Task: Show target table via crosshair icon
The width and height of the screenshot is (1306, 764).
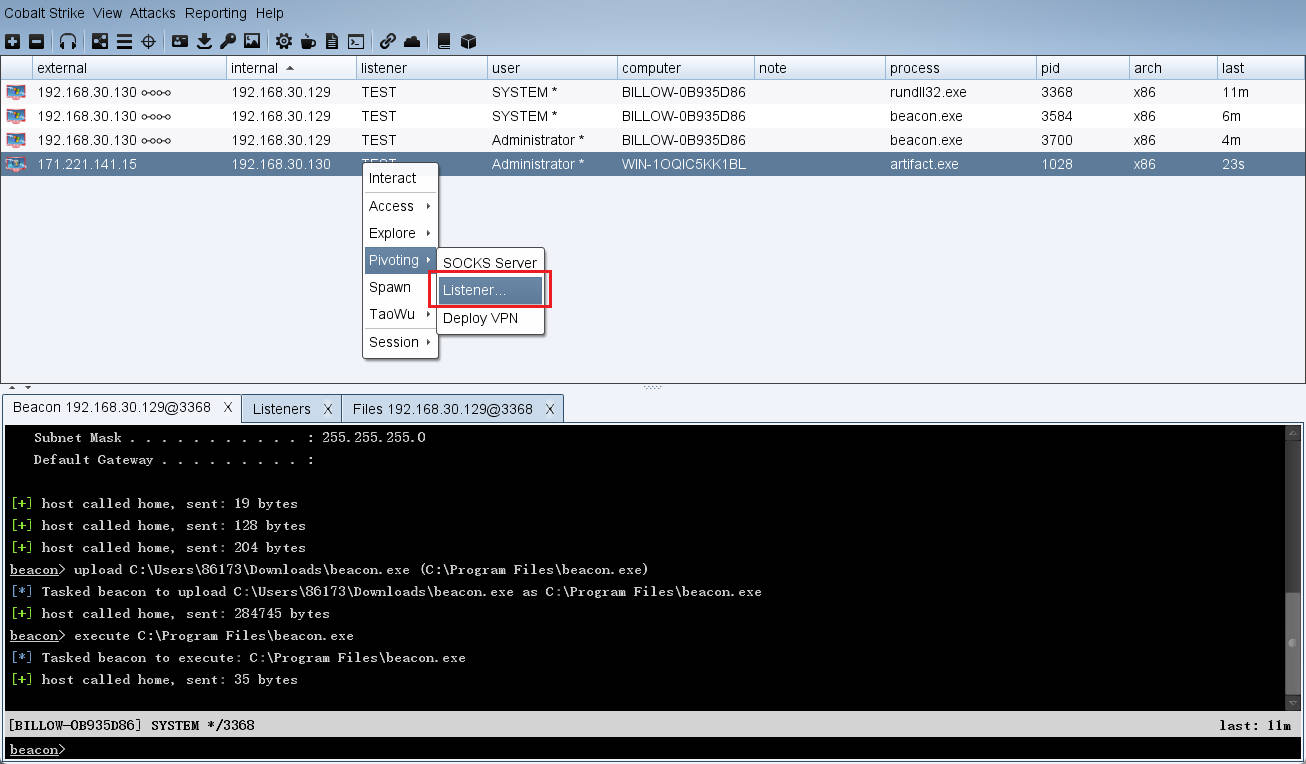Action: (x=148, y=41)
